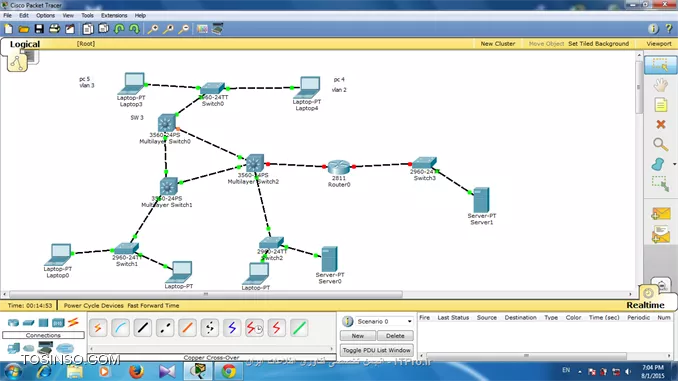678x381 pixels.
Task: Switch to Realtime mode tab
Action: click(x=645, y=305)
